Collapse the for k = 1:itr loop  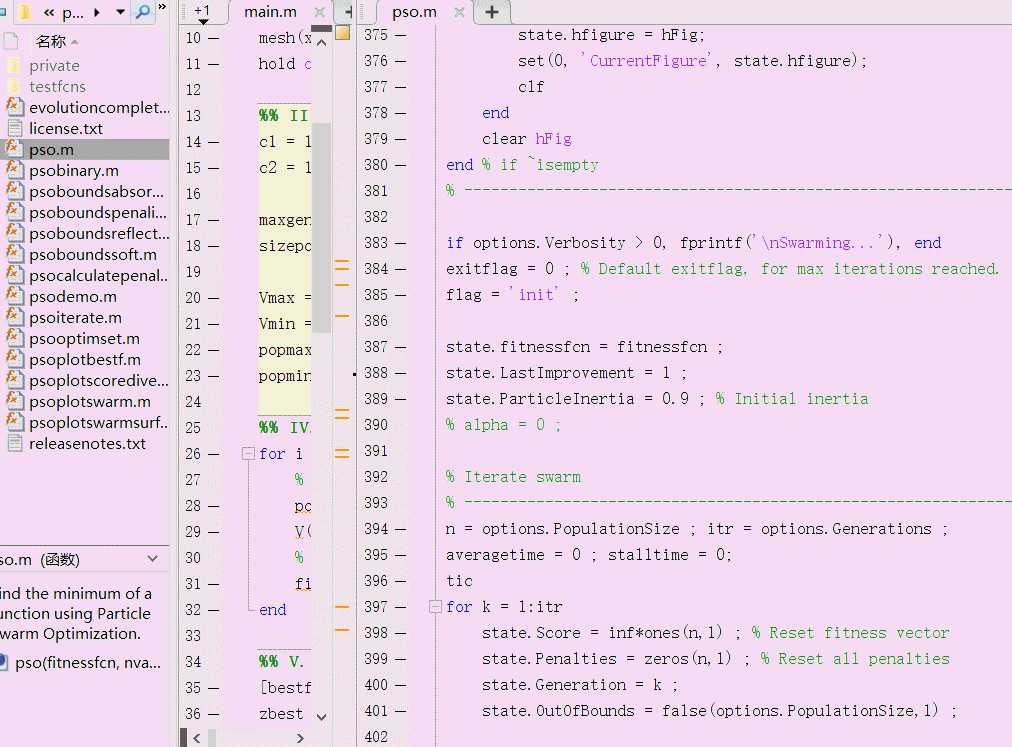tap(435, 607)
